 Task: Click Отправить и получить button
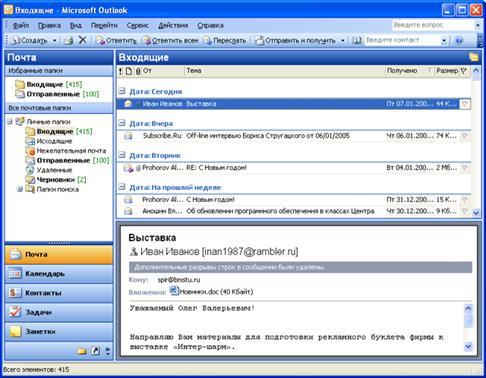295,41
